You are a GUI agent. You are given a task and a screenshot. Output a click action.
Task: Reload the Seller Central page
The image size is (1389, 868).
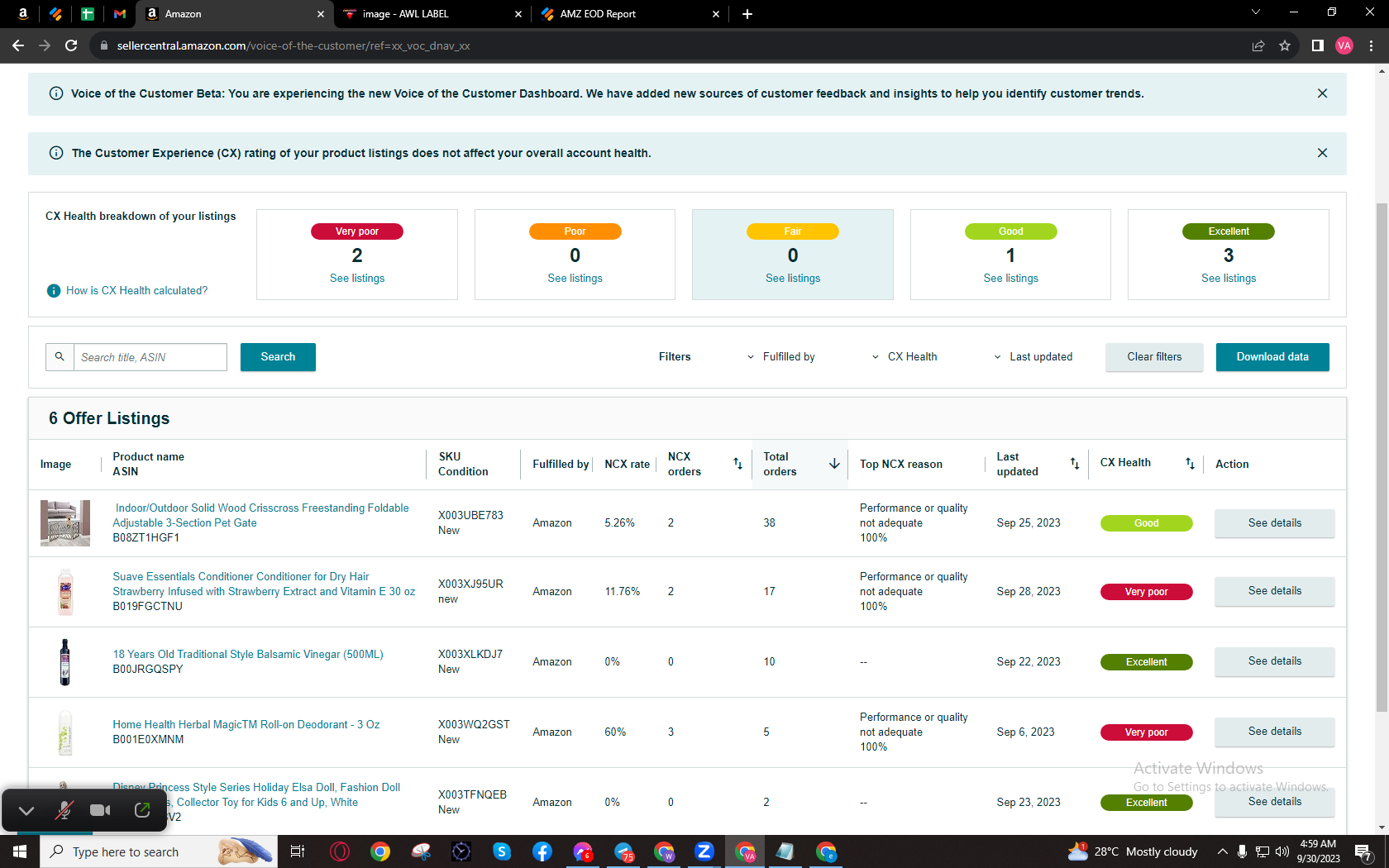(71, 45)
